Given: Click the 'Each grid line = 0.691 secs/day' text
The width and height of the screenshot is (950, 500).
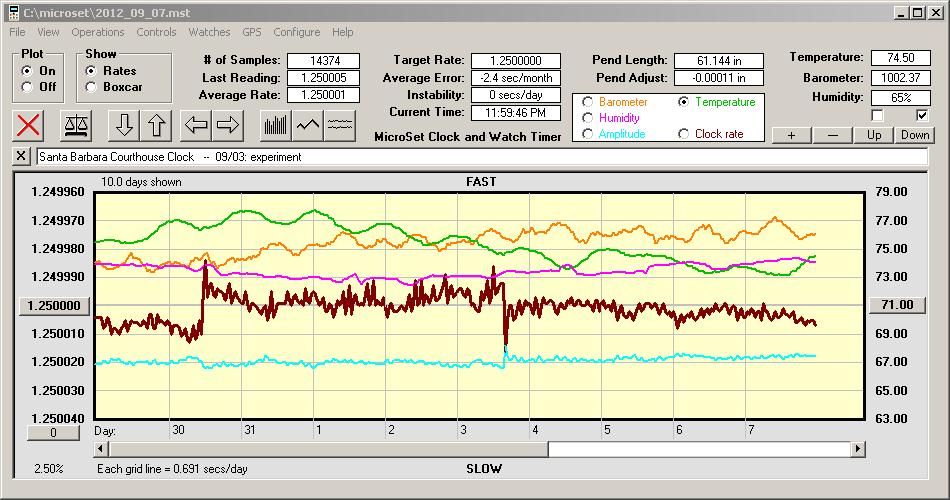Looking at the screenshot, I should coord(172,468).
